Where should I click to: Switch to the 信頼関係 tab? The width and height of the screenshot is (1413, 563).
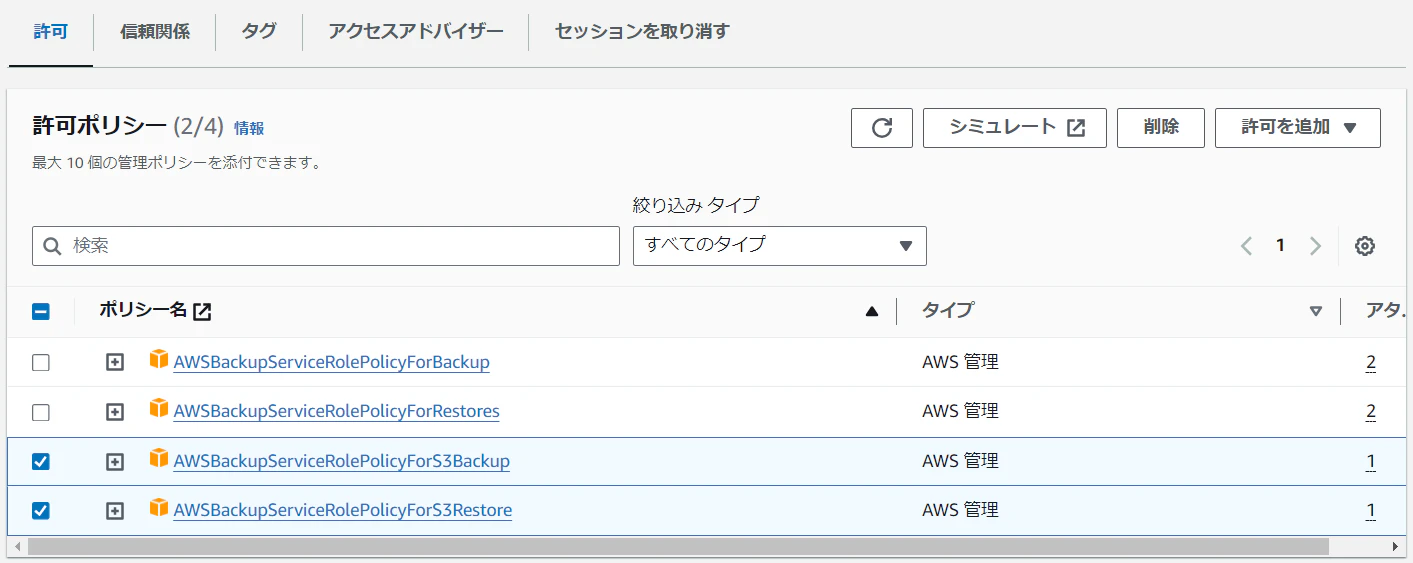point(155,32)
